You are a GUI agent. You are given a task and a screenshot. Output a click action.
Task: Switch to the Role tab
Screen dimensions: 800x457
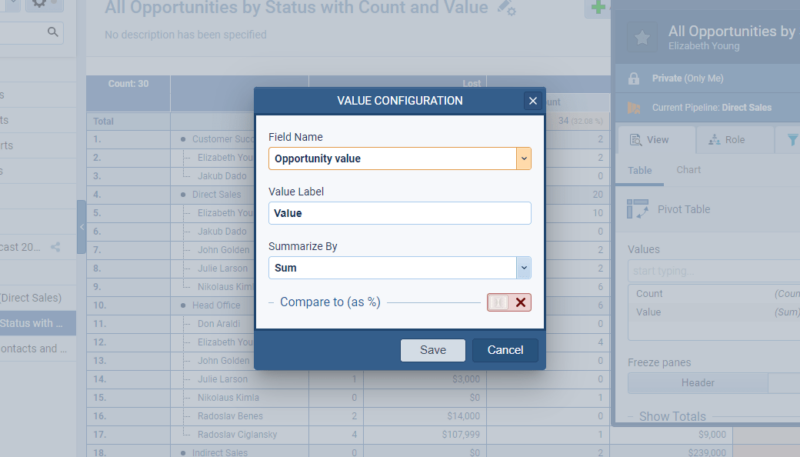point(735,140)
